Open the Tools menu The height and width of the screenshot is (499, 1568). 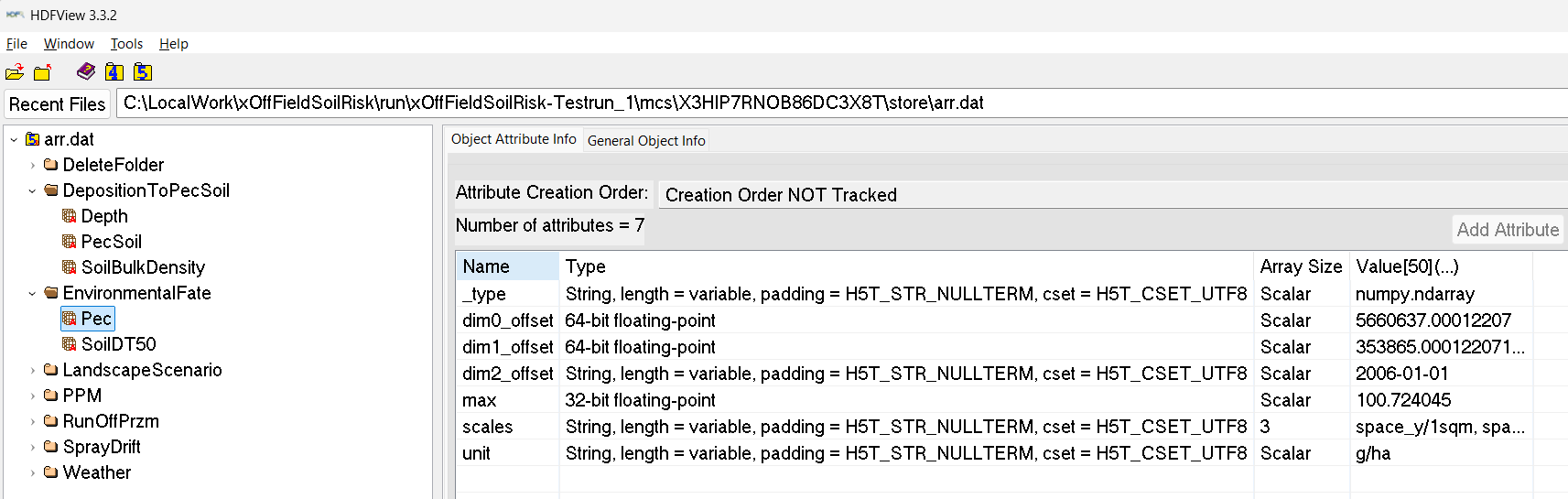pyautogui.click(x=126, y=44)
